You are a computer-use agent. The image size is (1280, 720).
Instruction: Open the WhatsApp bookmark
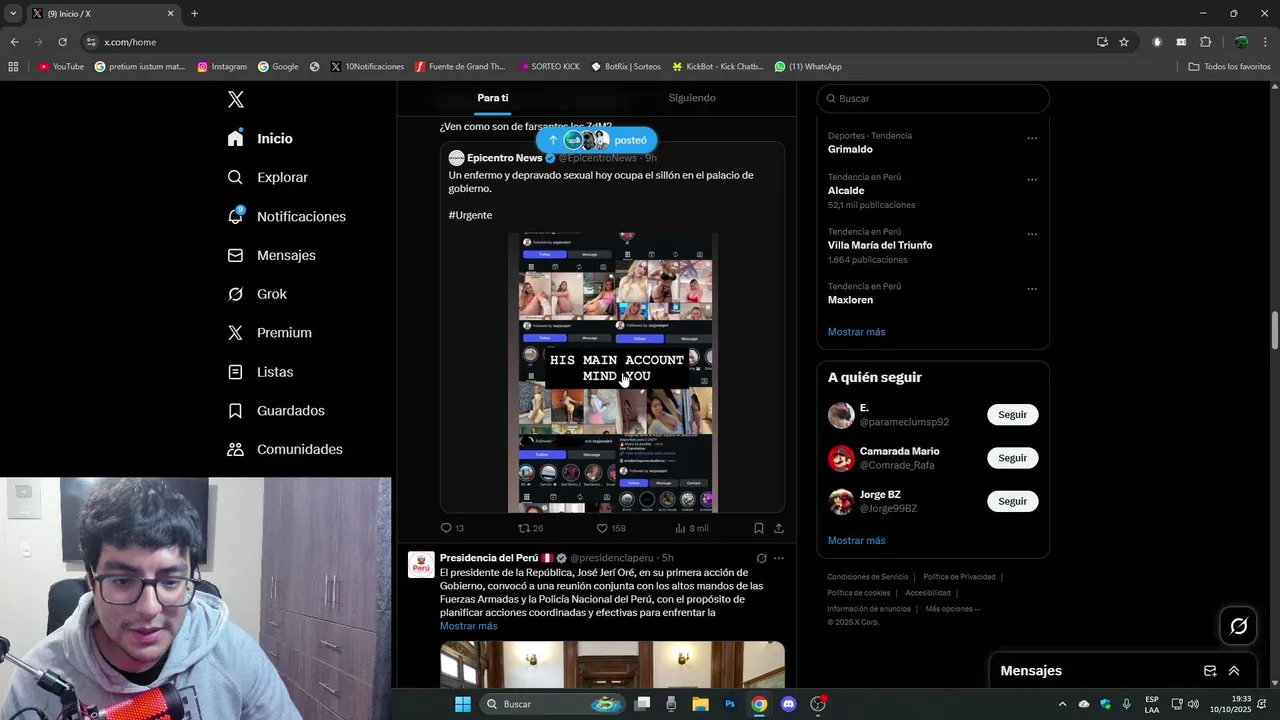pyautogui.click(x=808, y=67)
